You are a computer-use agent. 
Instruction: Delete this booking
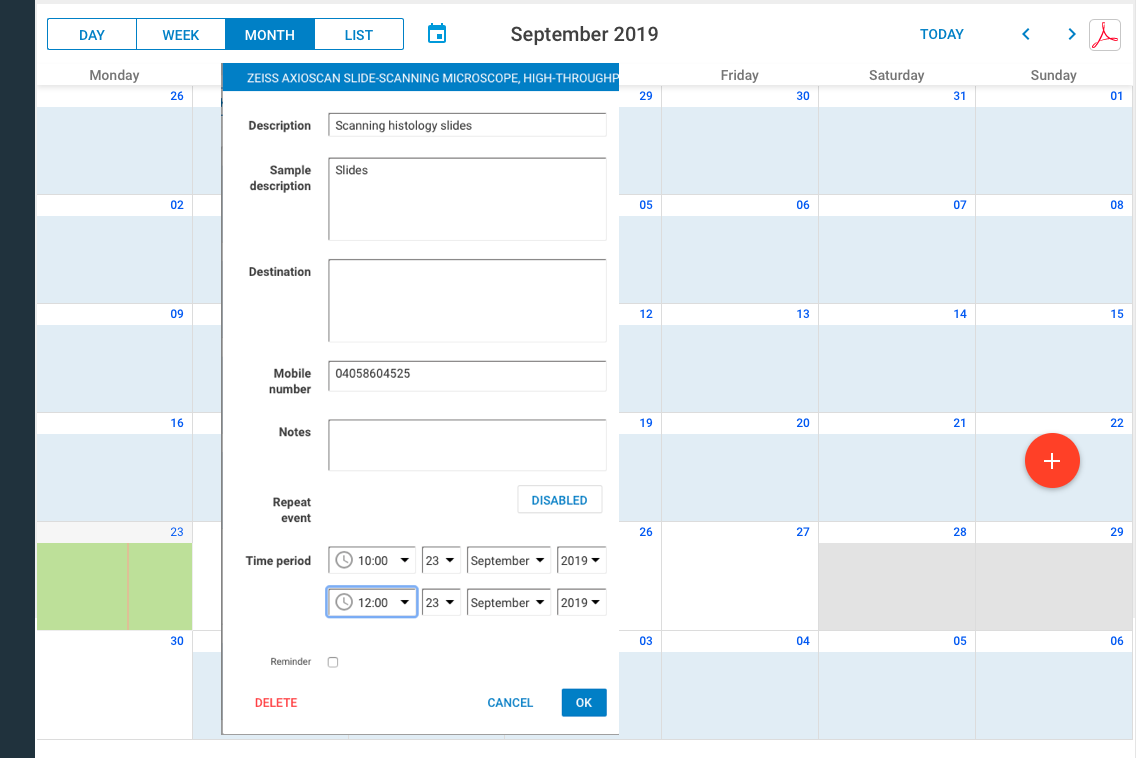(276, 702)
